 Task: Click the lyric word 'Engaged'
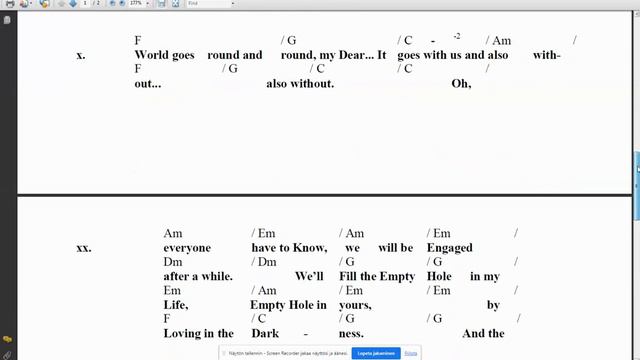tap(450, 248)
